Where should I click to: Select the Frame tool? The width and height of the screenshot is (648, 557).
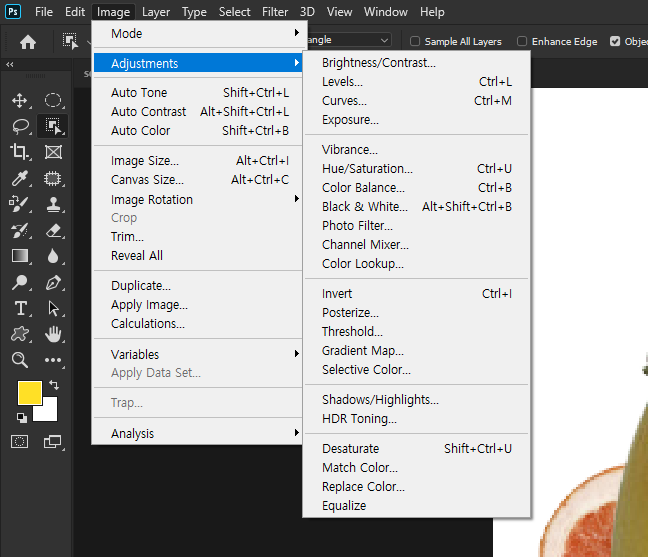click(53, 152)
